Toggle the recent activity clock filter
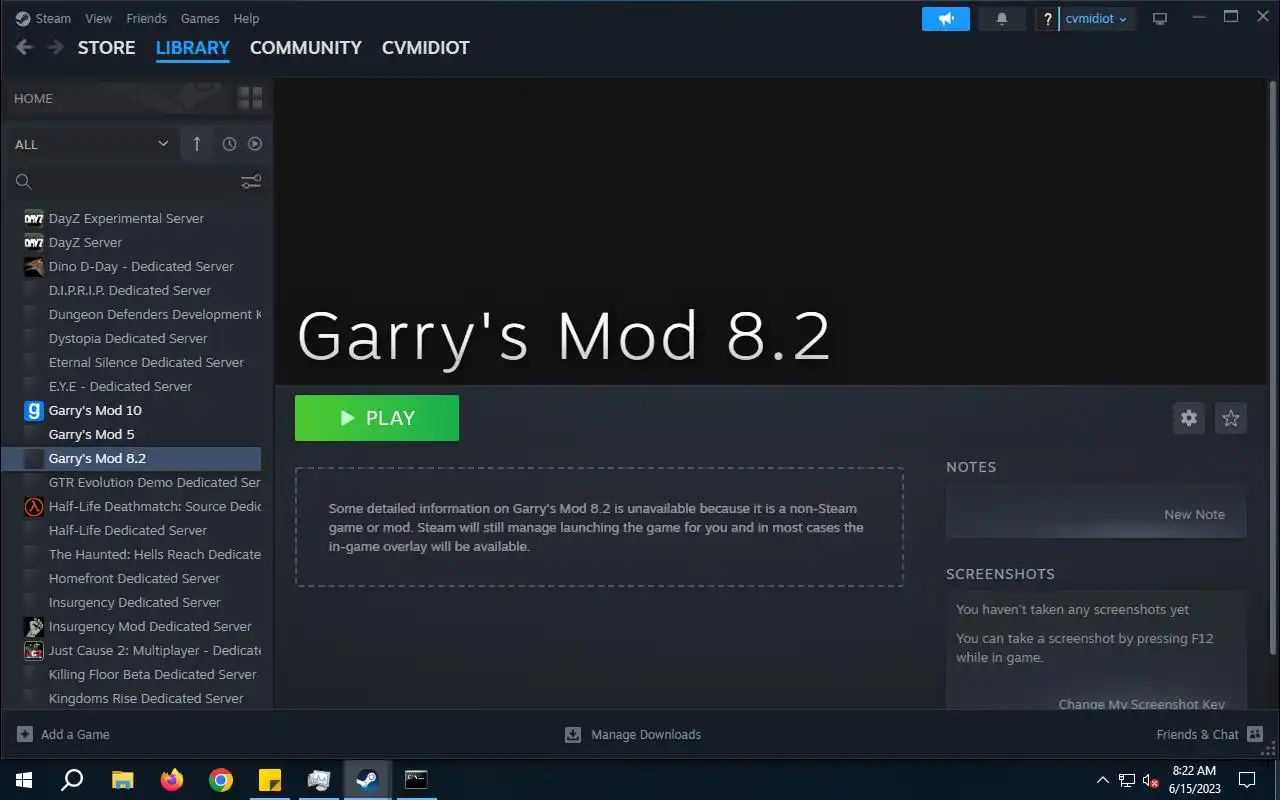This screenshot has width=1280, height=800. click(229, 144)
